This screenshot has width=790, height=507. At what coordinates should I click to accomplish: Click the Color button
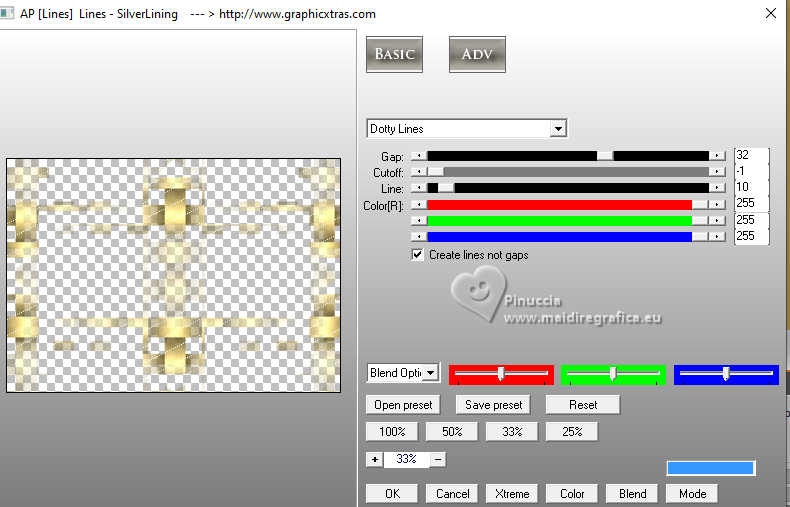[x=572, y=493]
